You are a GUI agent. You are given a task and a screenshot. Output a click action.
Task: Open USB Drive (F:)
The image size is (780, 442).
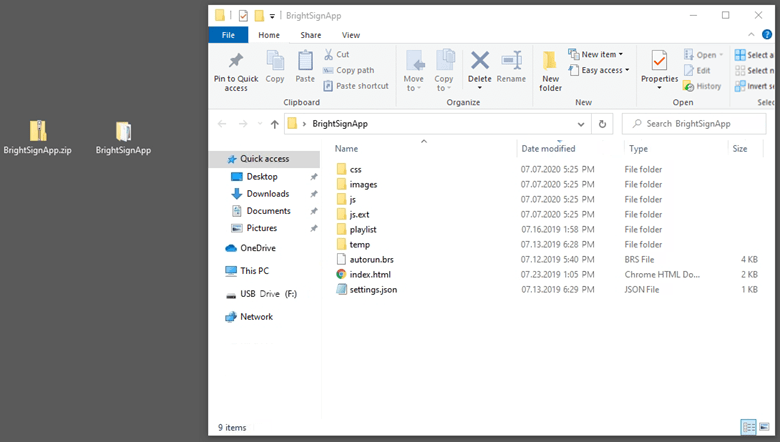click(x=268, y=294)
